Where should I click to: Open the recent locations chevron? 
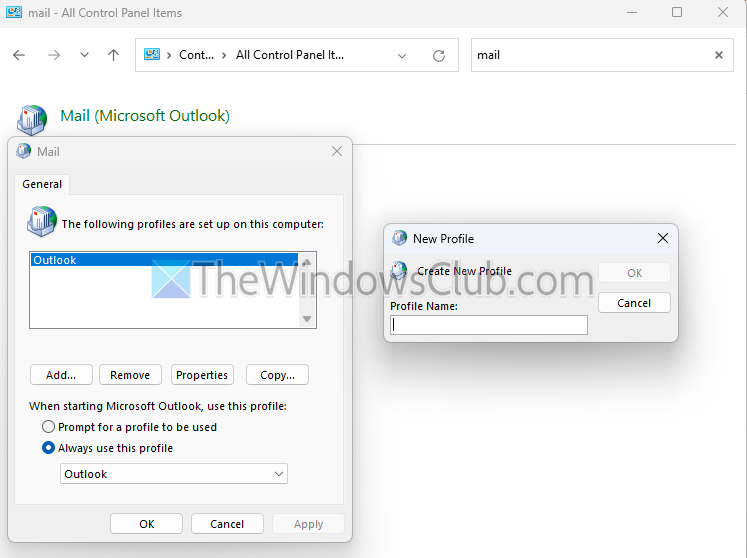coord(84,55)
